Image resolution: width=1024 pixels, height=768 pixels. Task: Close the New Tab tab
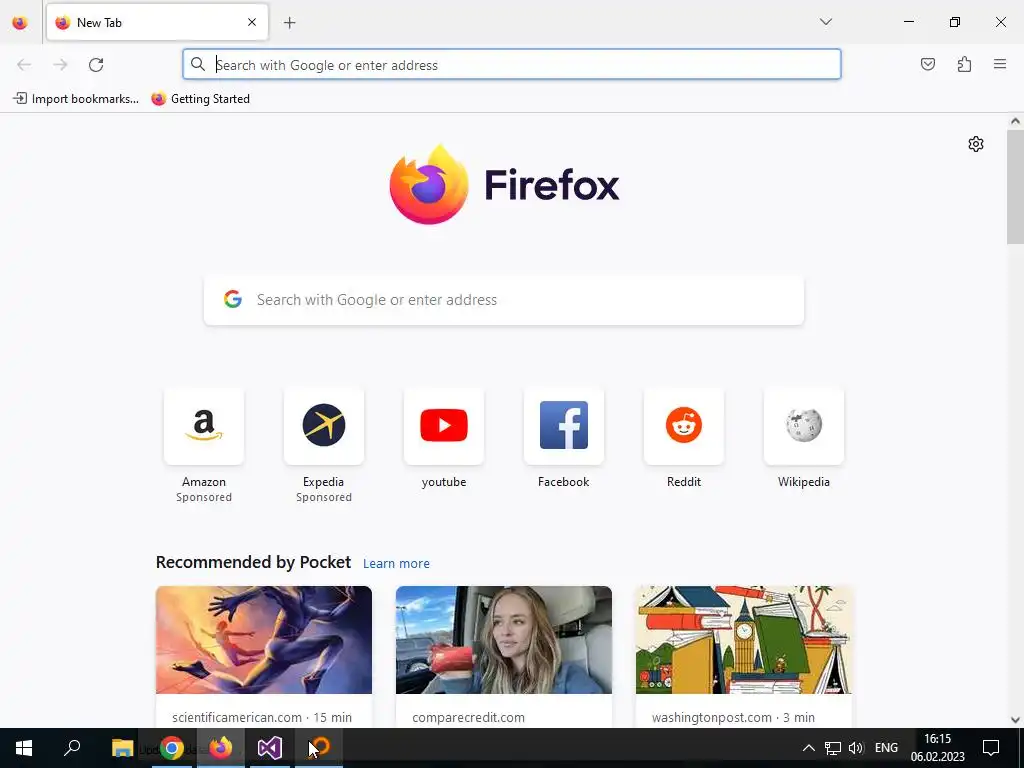tap(252, 22)
